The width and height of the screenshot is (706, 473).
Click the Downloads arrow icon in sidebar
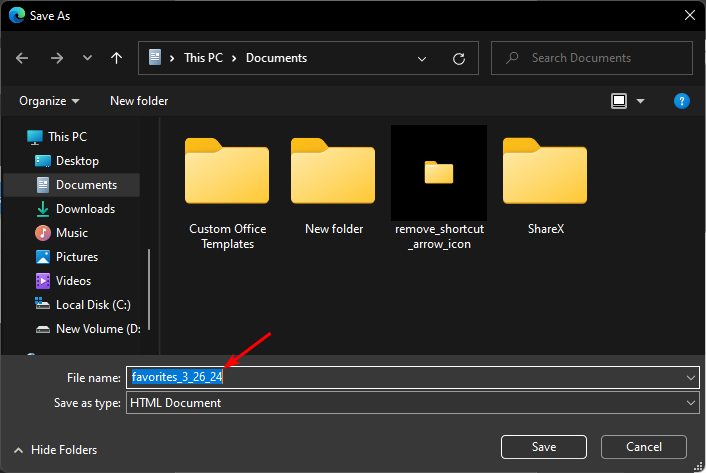point(43,209)
